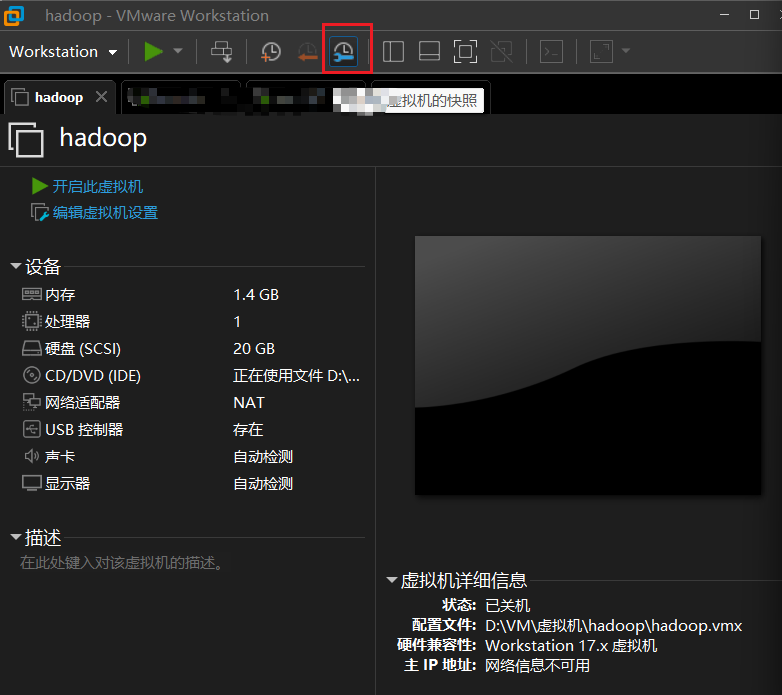Open the Workstation menu dropdown
This screenshot has height=695, width=782.
coord(63,51)
